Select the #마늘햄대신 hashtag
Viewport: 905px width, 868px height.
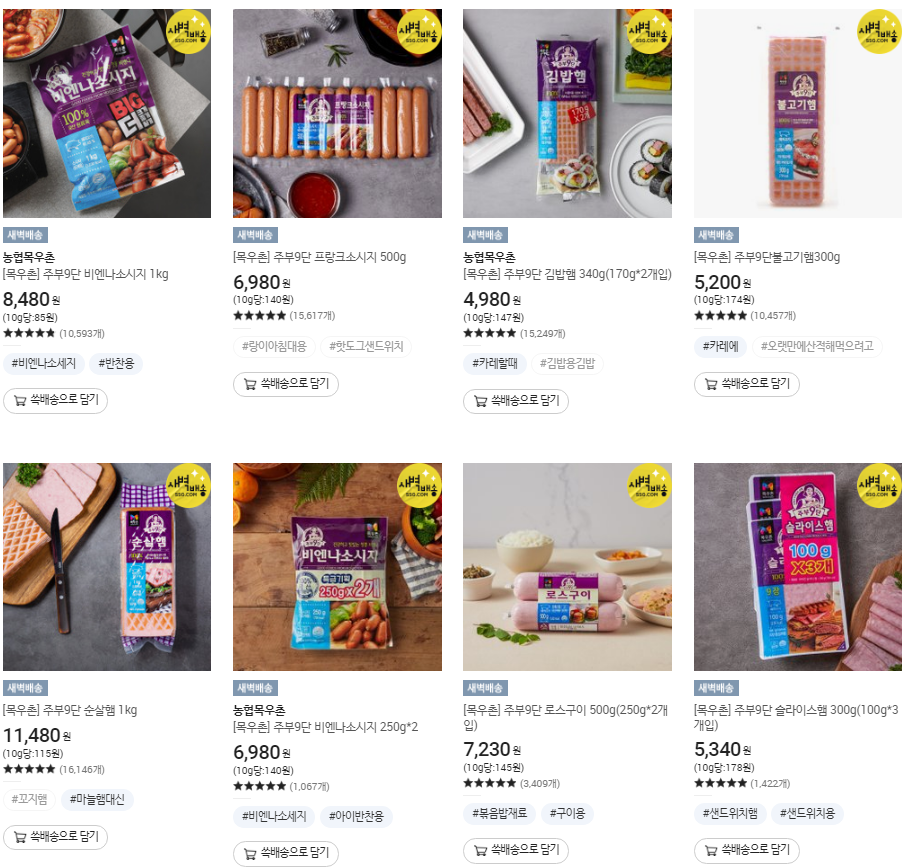pos(97,799)
